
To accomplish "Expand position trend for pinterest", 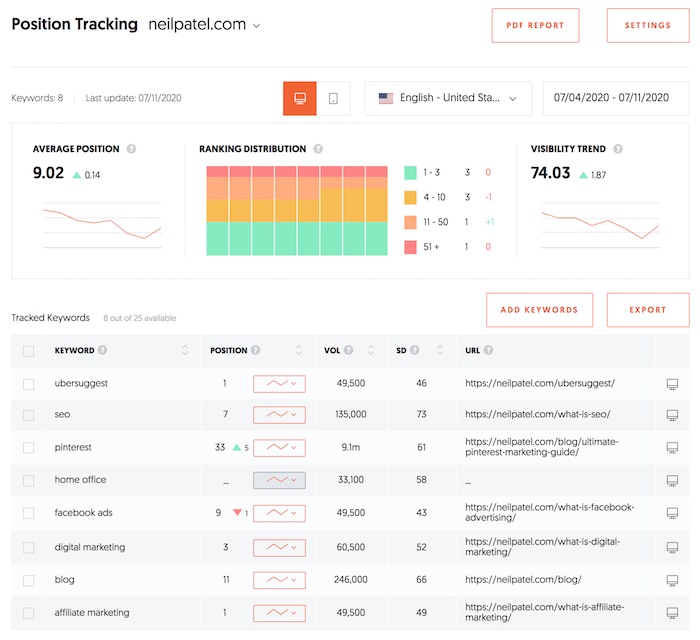I will [x=279, y=448].
